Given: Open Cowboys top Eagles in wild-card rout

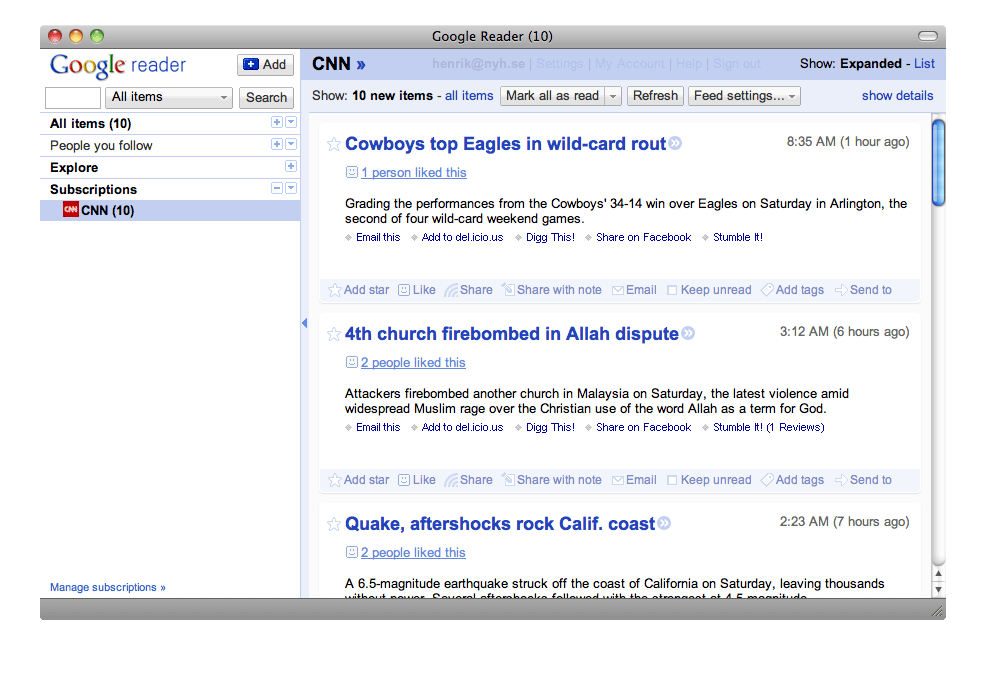Looking at the screenshot, I should click(x=506, y=143).
